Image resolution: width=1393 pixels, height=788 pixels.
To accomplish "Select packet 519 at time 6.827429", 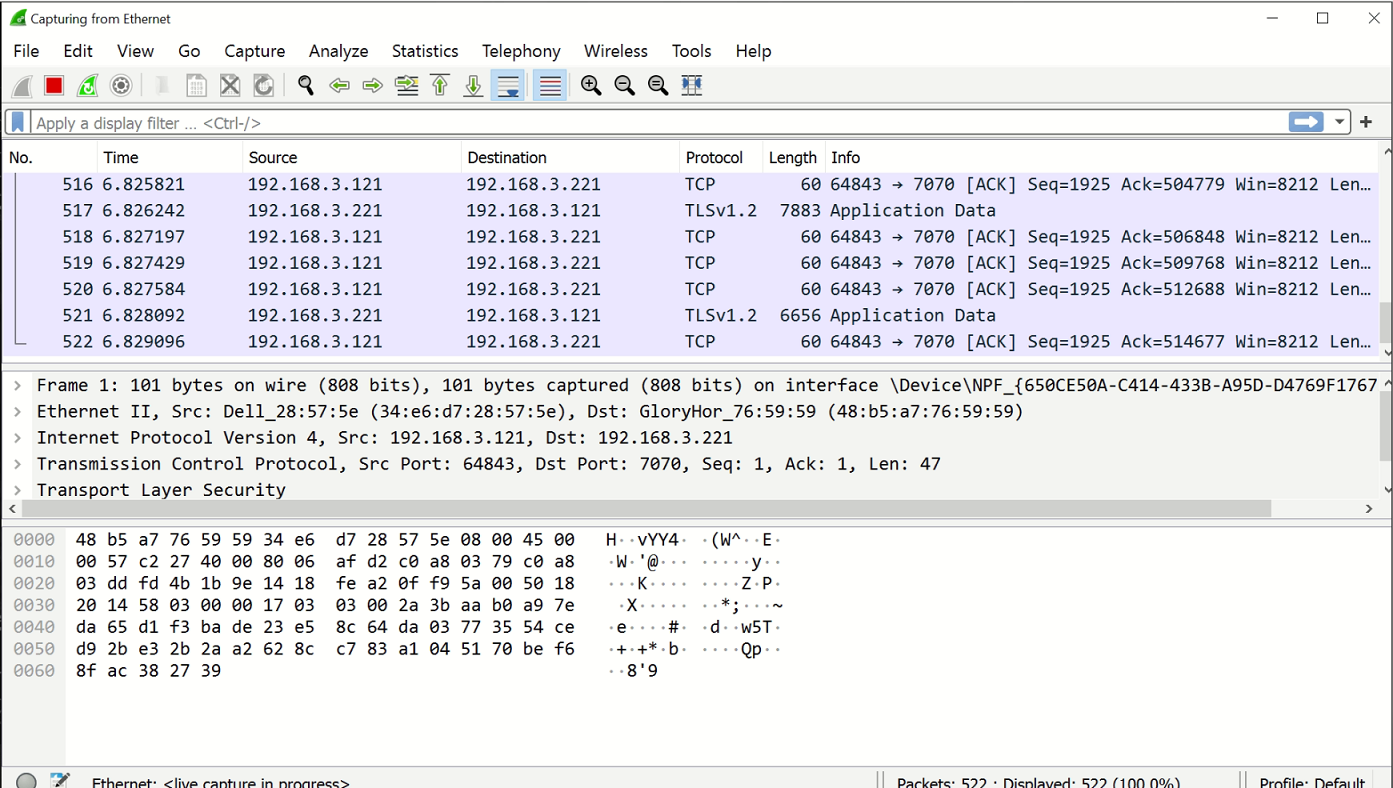I will (690, 263).
